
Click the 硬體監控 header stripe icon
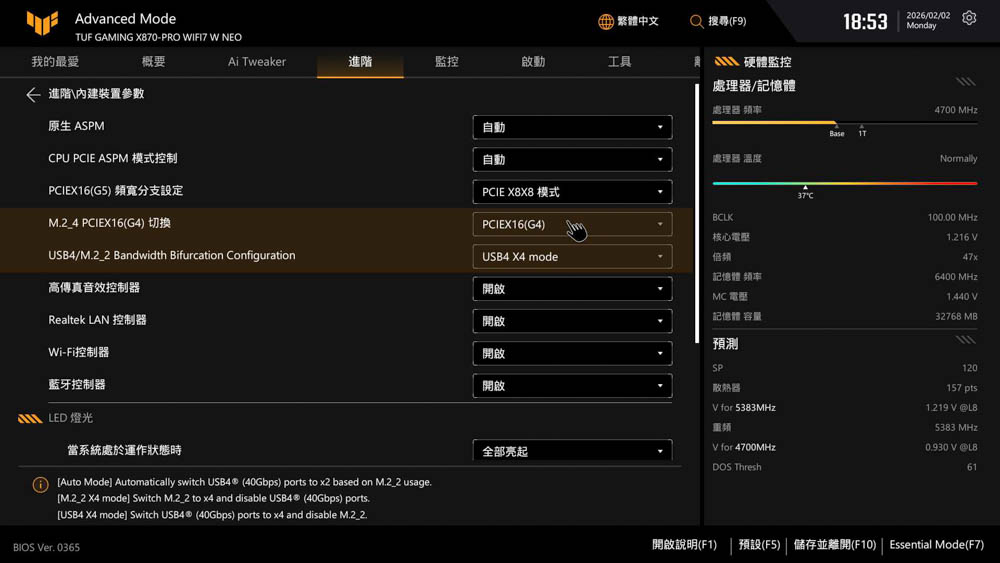point(727,61)
